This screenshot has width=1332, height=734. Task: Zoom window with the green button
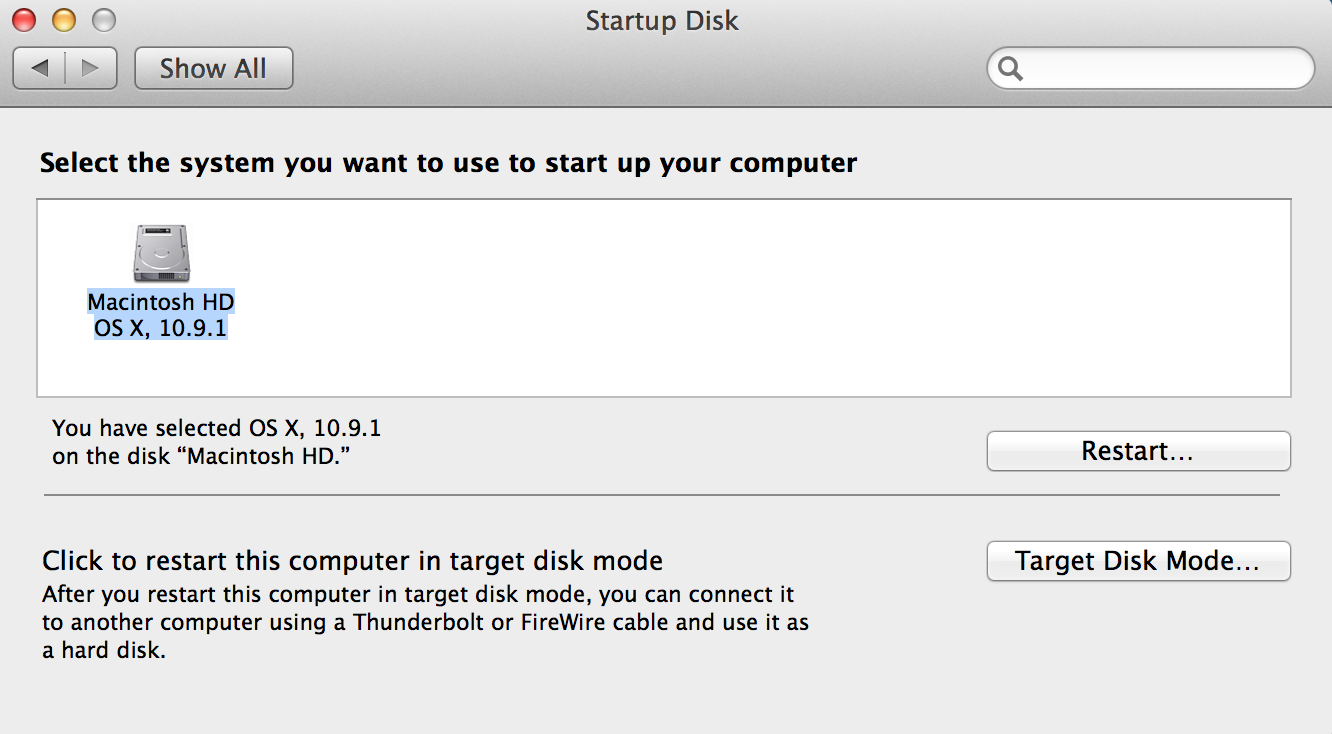click(x=103, y=19)
